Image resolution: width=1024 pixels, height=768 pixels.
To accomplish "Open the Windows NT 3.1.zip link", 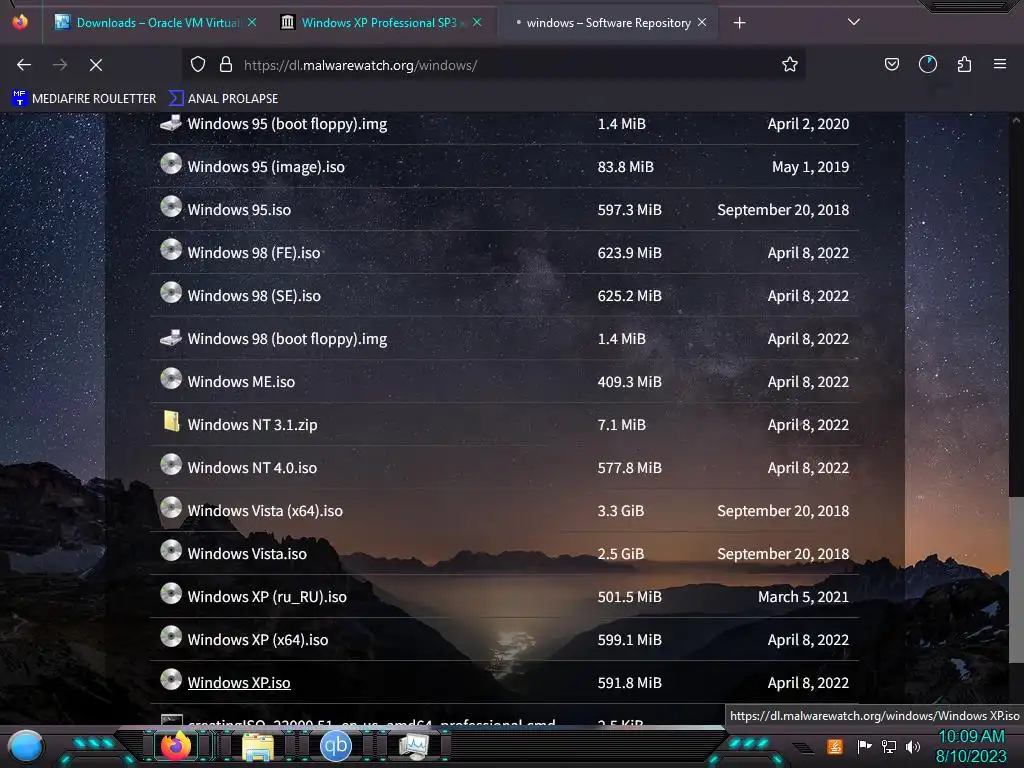I will pos(252,425).
